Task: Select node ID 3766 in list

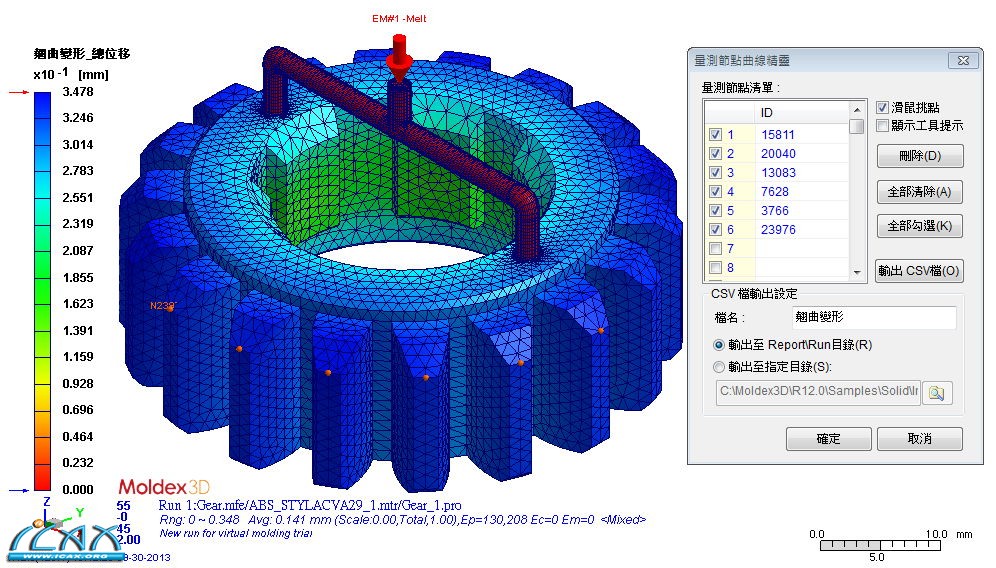Action: 774,211
